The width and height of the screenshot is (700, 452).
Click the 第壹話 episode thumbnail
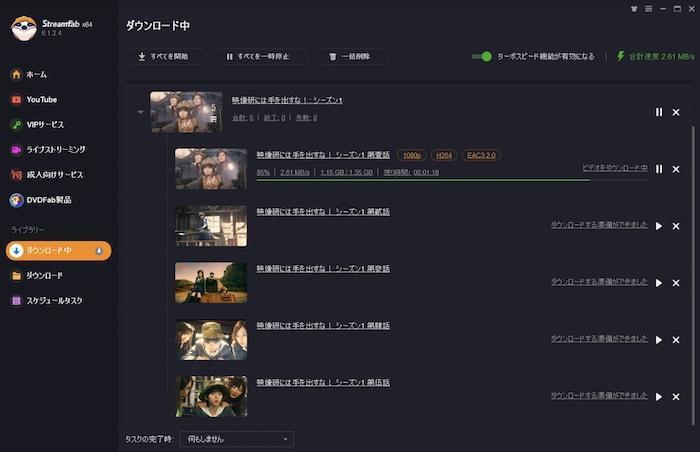point(211,169)
